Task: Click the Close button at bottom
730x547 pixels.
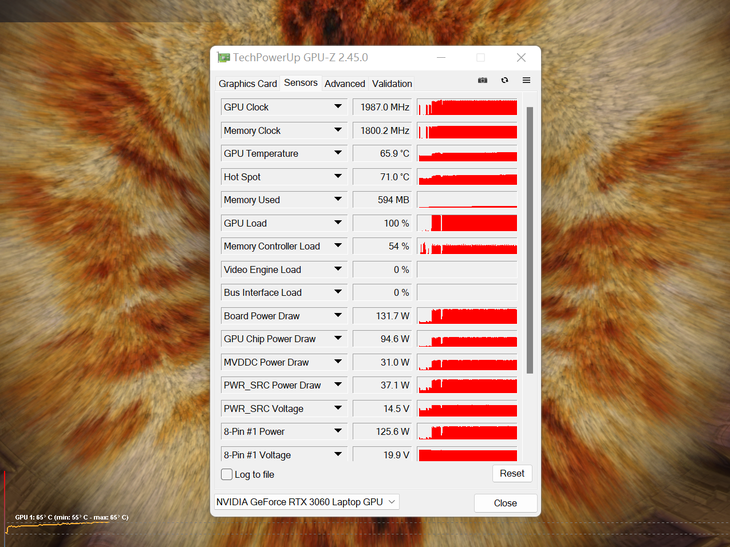Action: tap(505, 503)
